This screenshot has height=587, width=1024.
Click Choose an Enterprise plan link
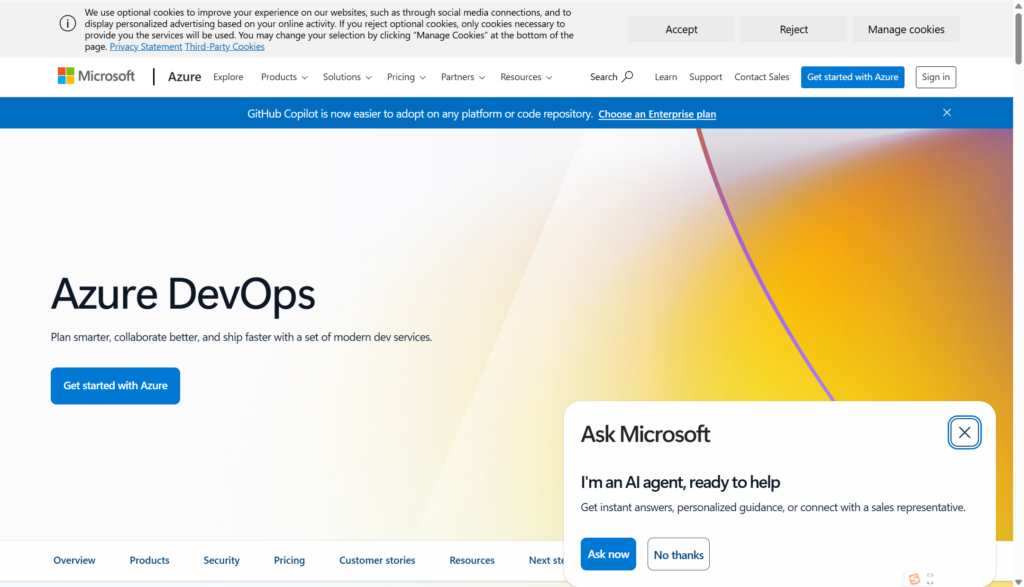coord(657,114)
